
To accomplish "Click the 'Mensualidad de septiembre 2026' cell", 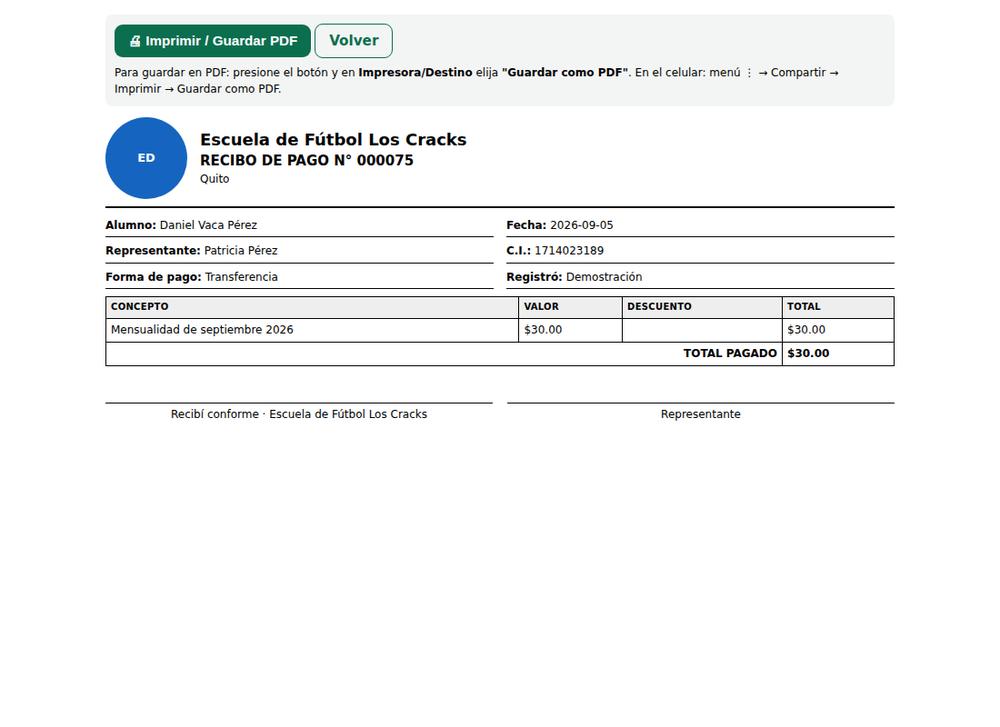I will click(312, 330).
